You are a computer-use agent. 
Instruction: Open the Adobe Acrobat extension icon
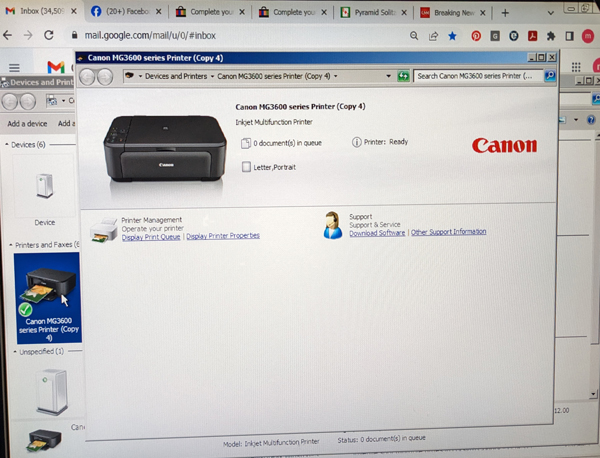coord(532,36)
